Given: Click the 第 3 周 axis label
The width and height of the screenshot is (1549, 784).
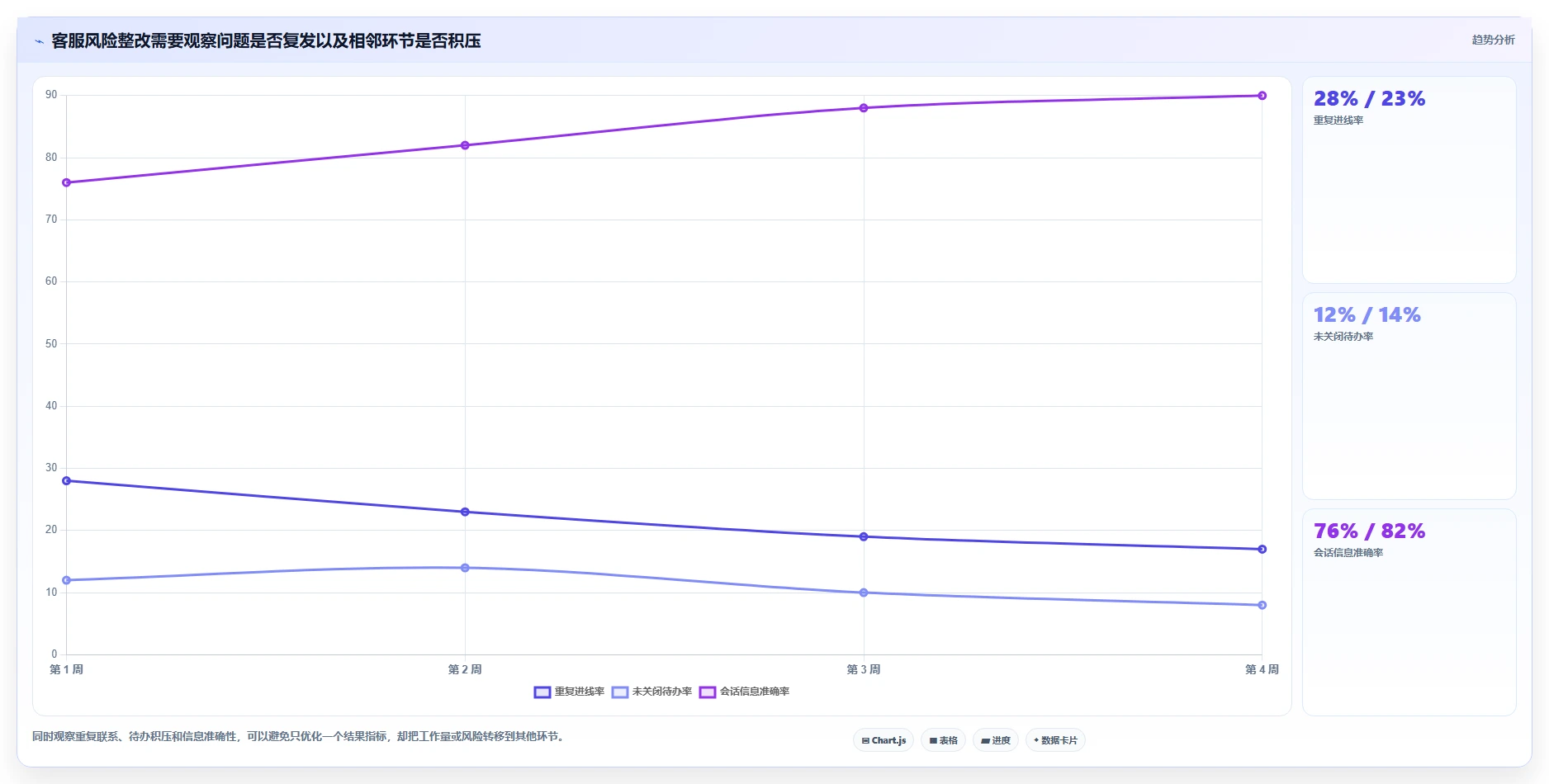Looking at the screenshot, I should pos(864,669).
